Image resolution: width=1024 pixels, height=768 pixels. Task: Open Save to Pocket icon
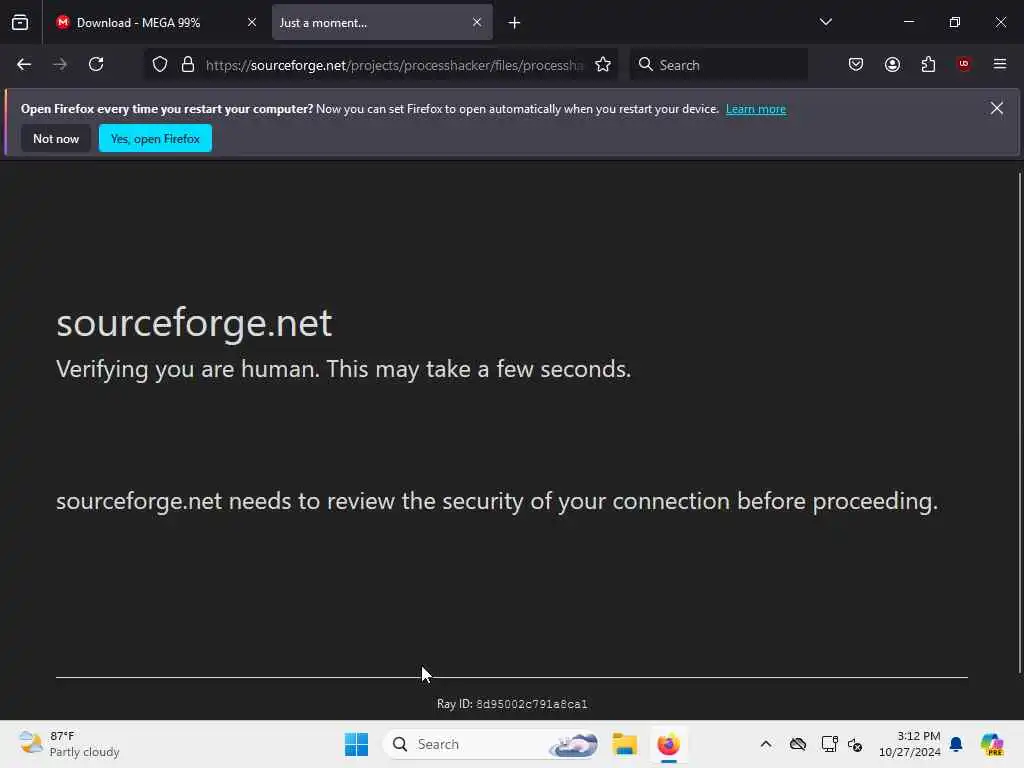tap(856, 65)
